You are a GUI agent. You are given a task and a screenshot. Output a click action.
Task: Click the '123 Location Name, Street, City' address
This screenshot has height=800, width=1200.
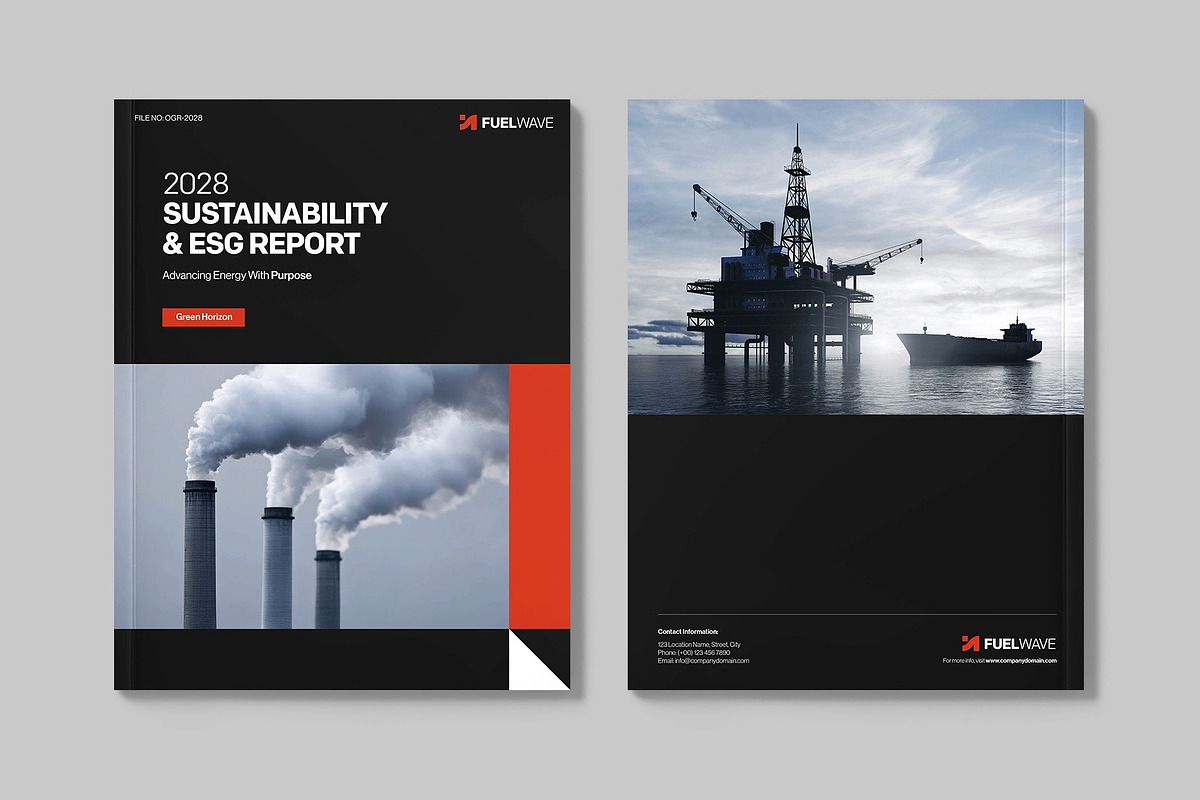pyautogui.click(x=699, y=645)
